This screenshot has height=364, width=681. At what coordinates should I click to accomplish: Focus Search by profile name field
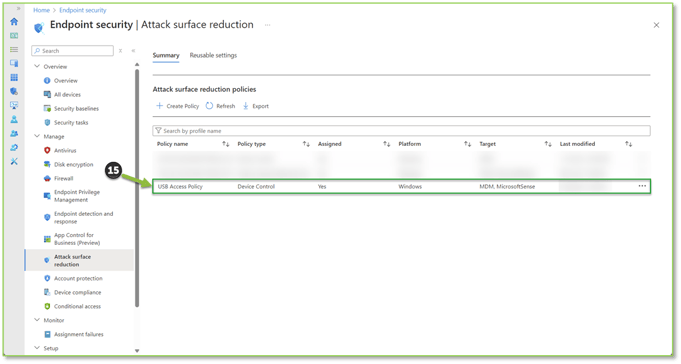coord(401,131)
